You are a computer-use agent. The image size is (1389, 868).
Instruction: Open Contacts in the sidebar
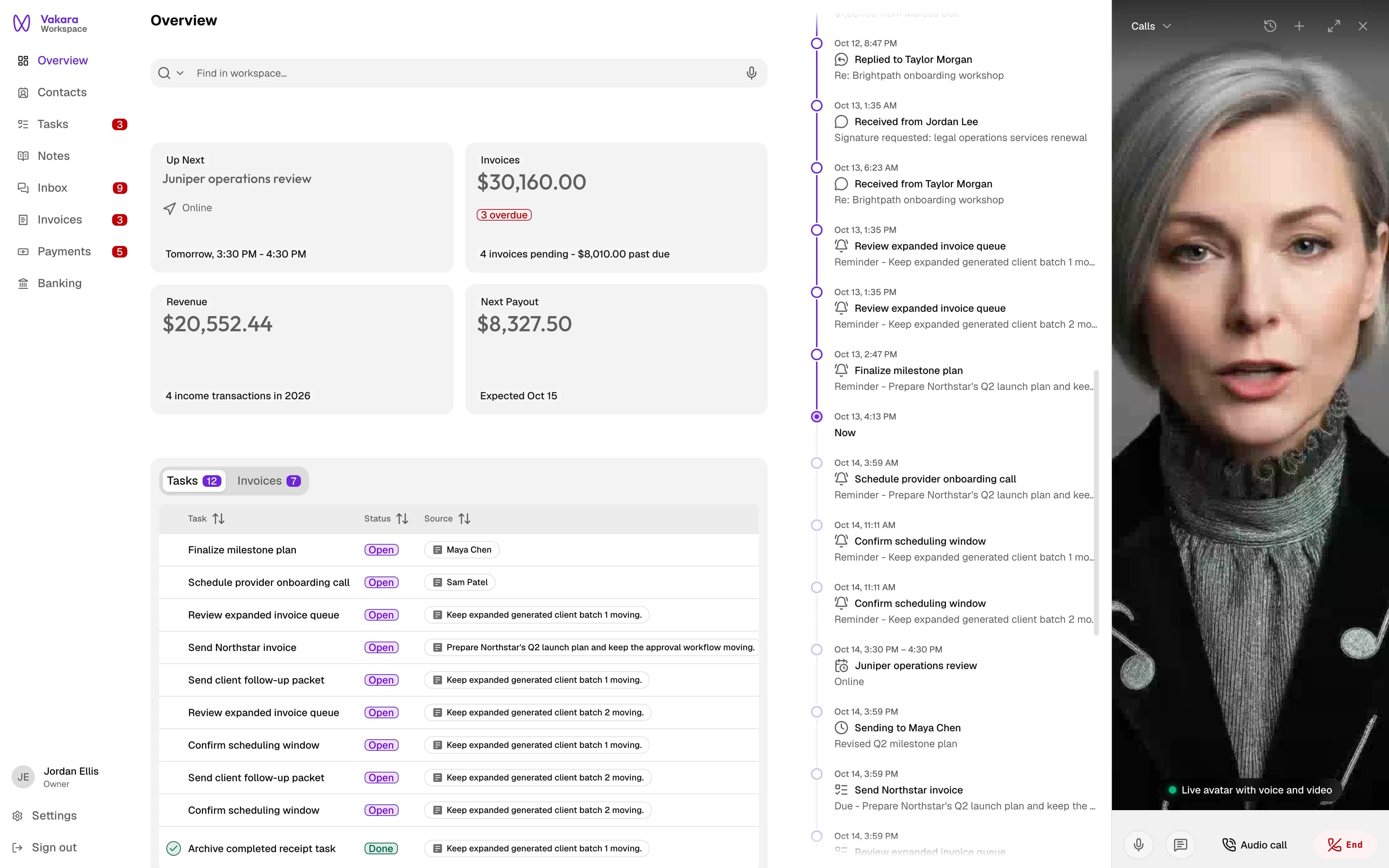coord(62,93)
